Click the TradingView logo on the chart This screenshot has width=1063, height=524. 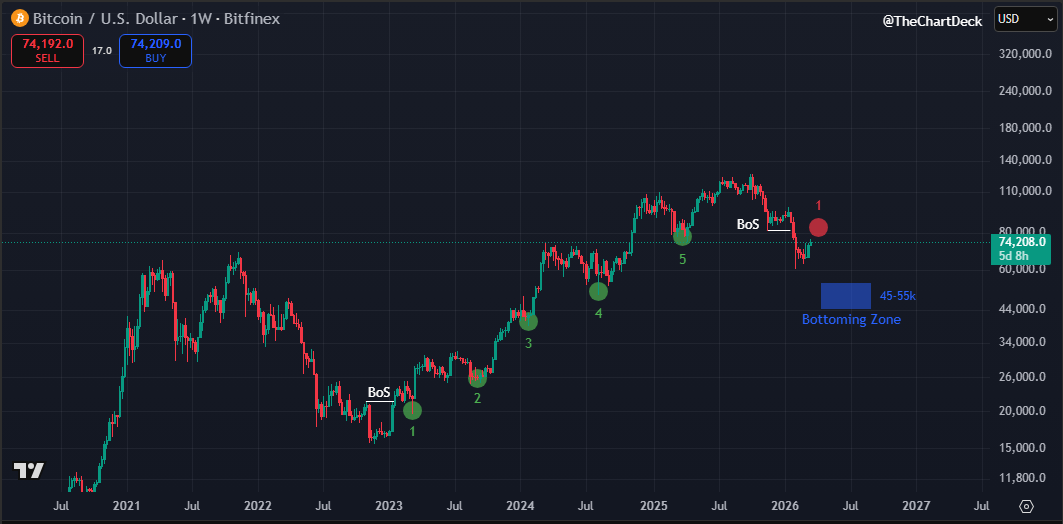coord(29,470)
